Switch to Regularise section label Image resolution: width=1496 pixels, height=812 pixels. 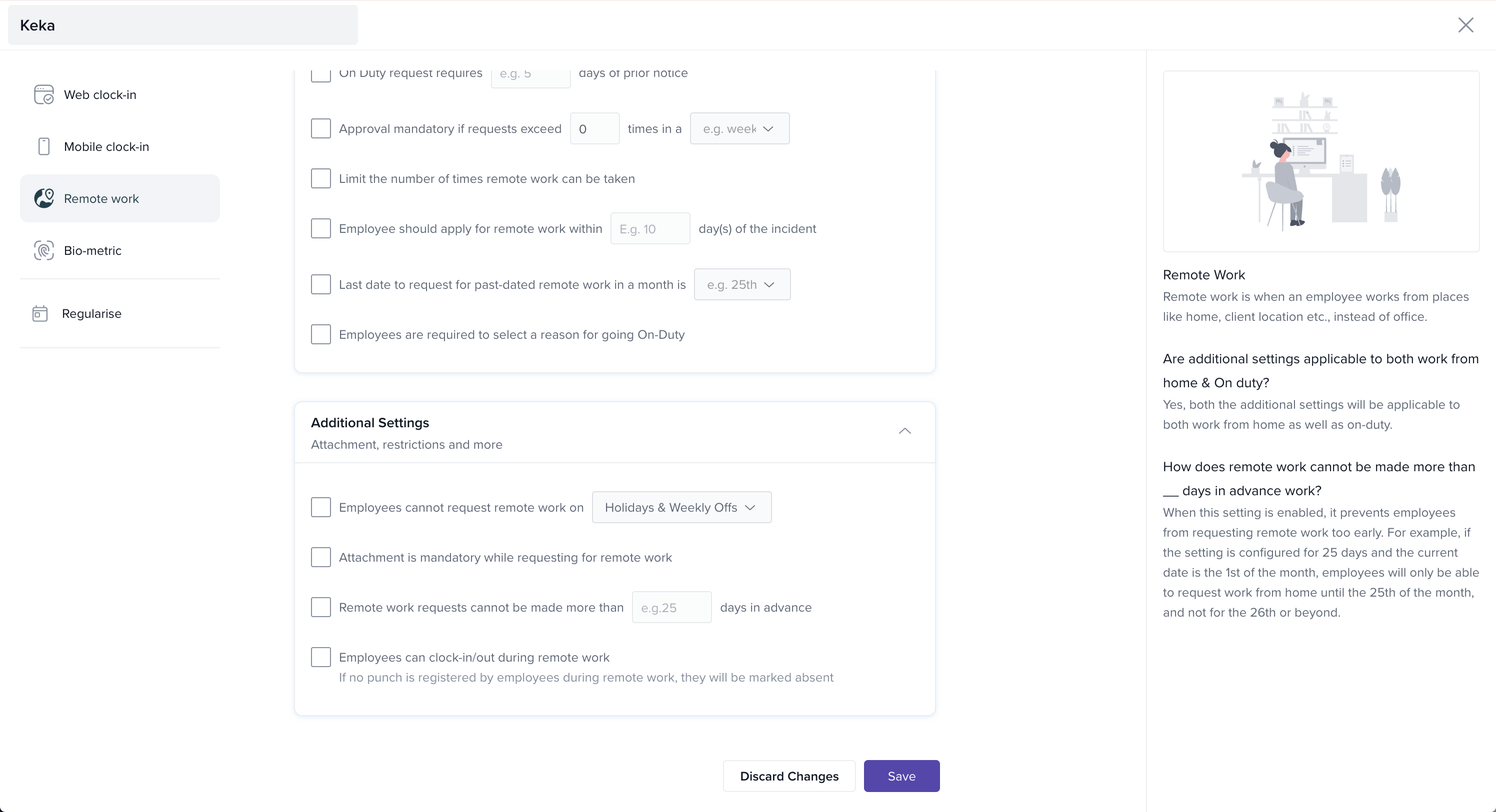(92, 313)
